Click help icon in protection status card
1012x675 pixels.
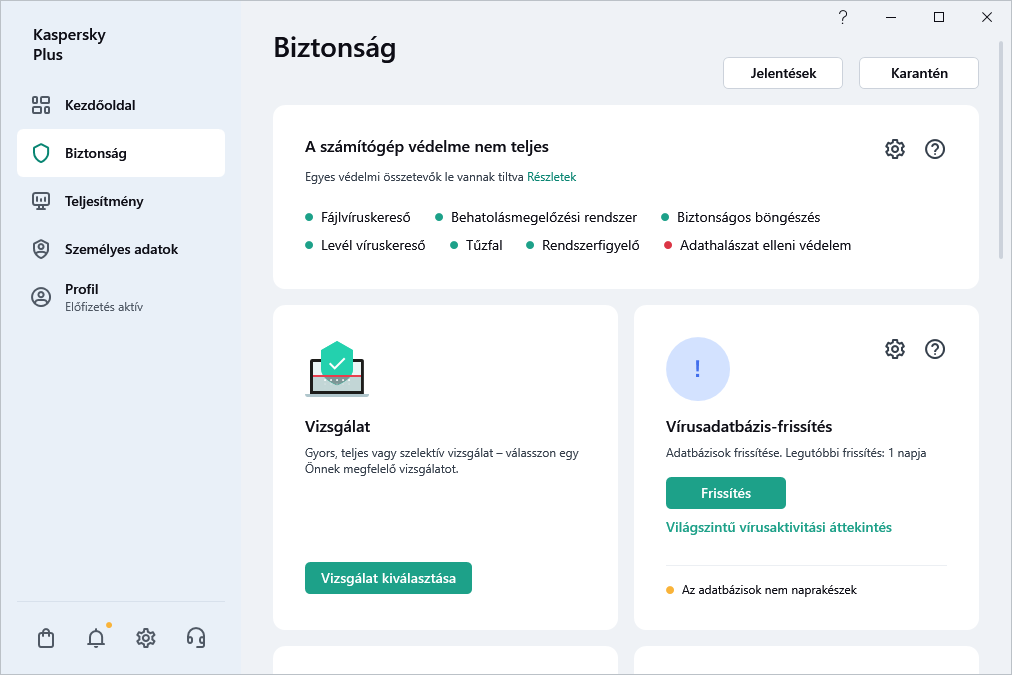coord(935,149)
